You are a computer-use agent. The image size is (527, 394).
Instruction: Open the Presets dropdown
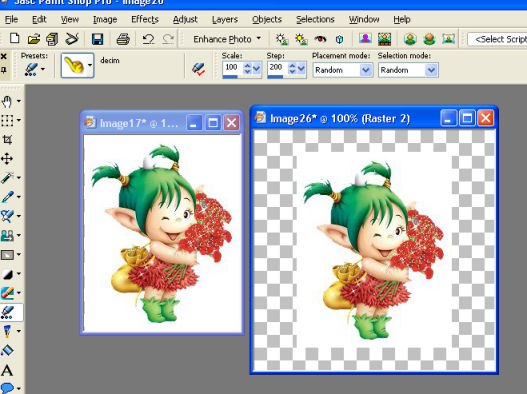coord(35,69)
